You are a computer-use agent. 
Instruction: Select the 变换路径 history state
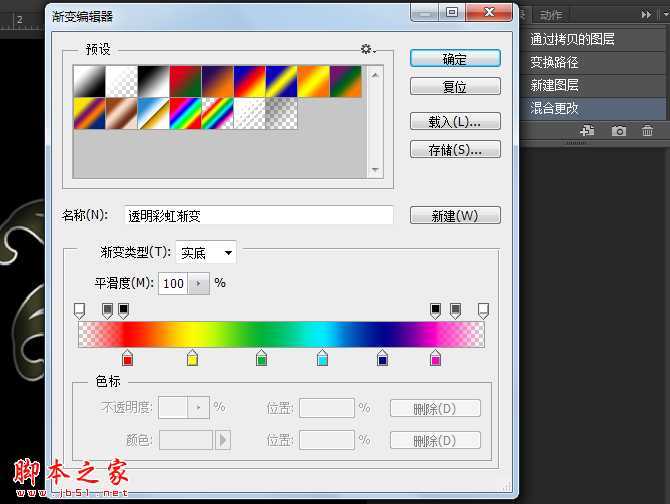554,62
